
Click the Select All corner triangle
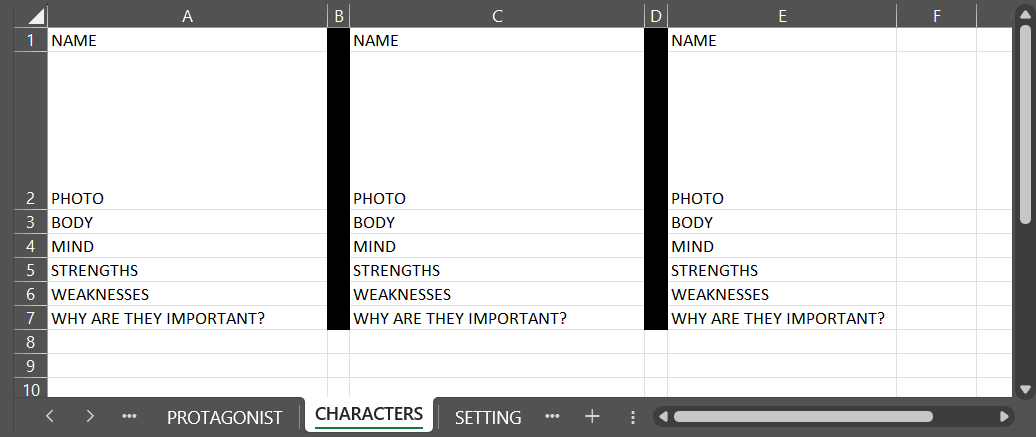click(x=33, y=16)
